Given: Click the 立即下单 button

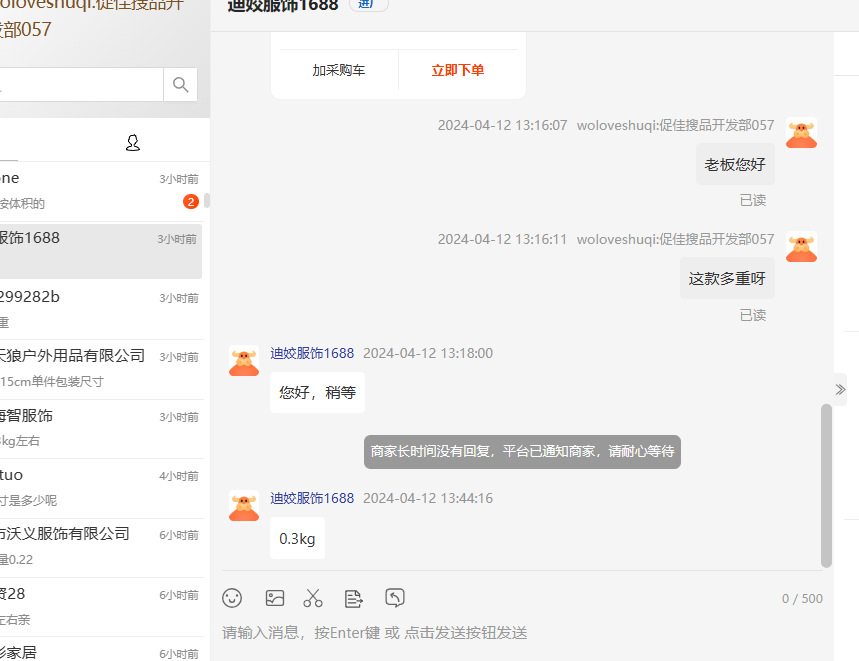Looking at the screenshot, I should point(458,71).
